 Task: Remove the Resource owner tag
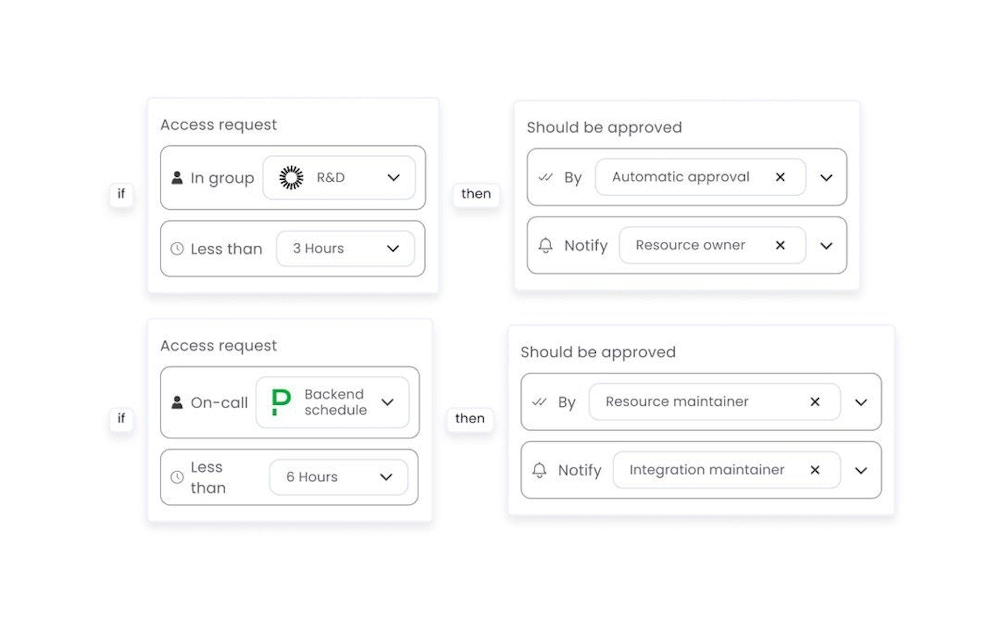(x=781, y=245)
